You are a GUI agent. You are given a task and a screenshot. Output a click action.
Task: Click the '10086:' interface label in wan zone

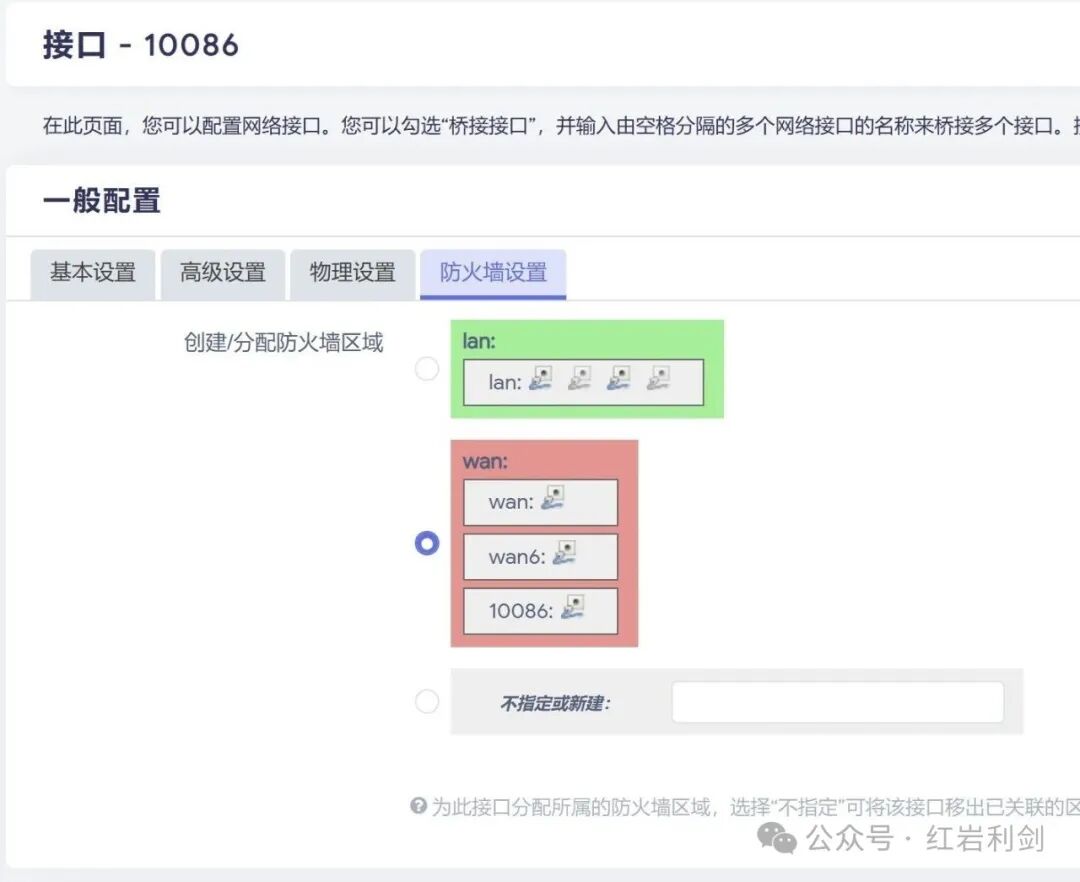click(521, 611)
